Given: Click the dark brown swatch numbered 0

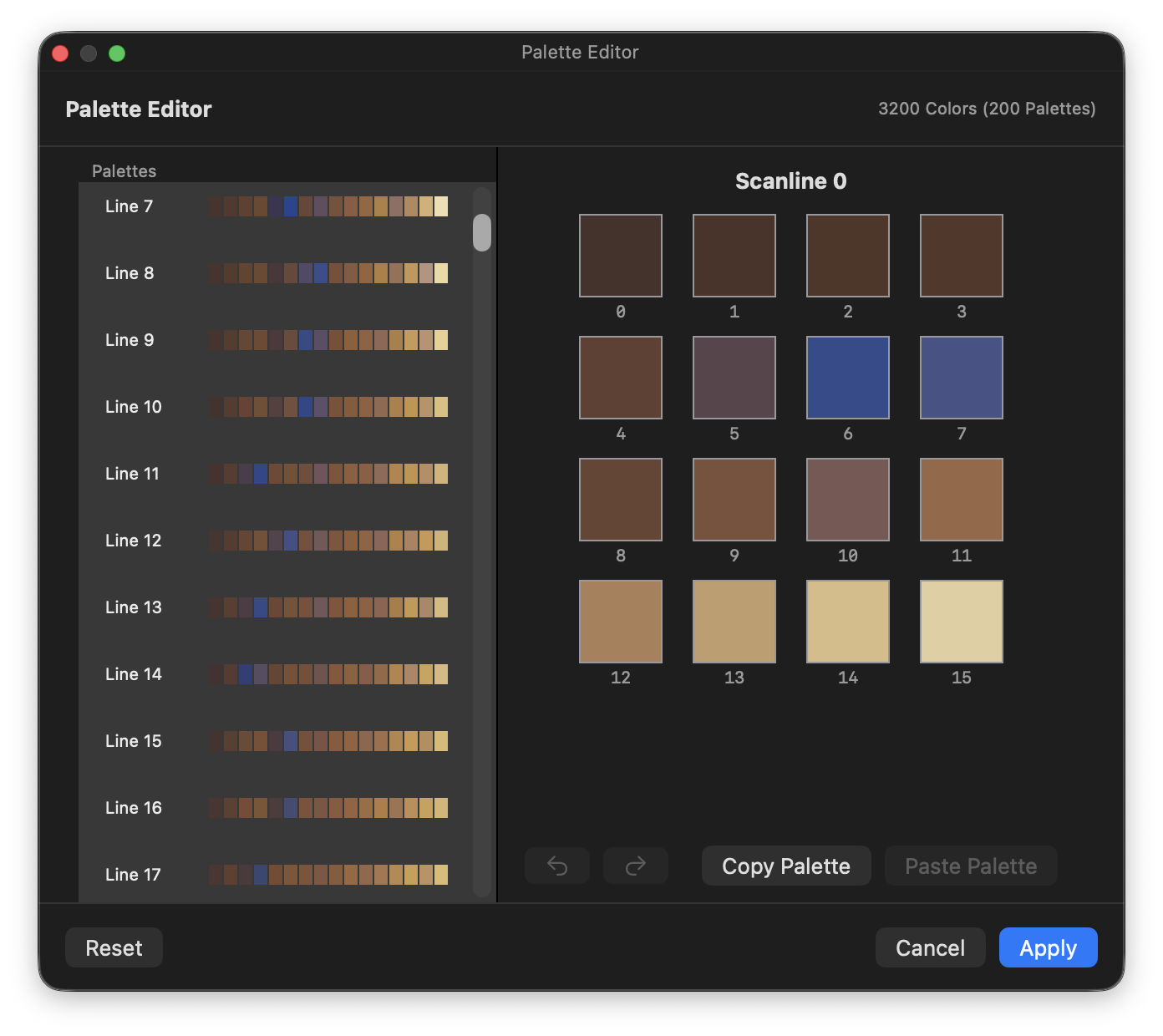Looking at the screenshot, I should pos(621,255).
